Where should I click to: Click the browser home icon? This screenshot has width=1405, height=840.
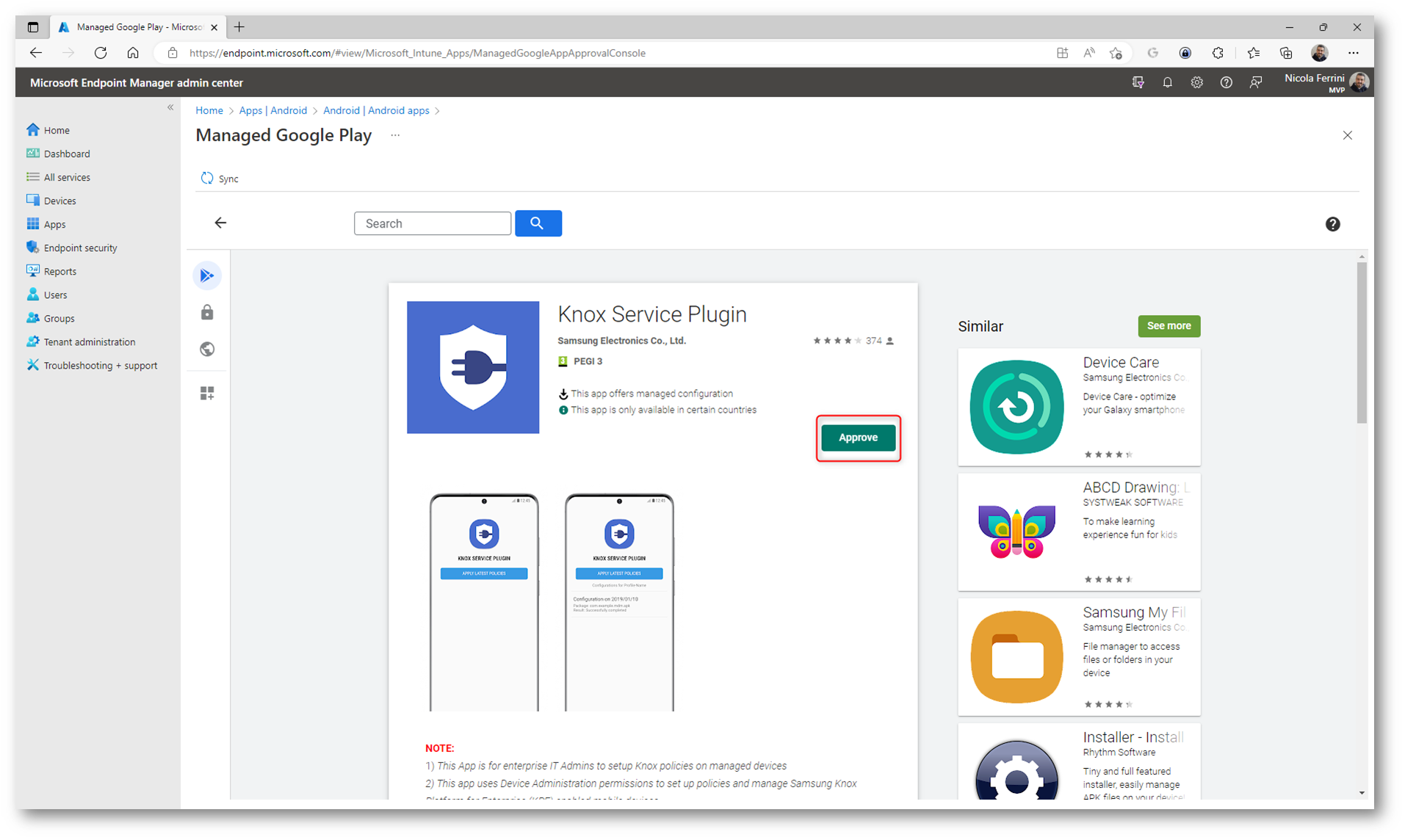(133, 53)
